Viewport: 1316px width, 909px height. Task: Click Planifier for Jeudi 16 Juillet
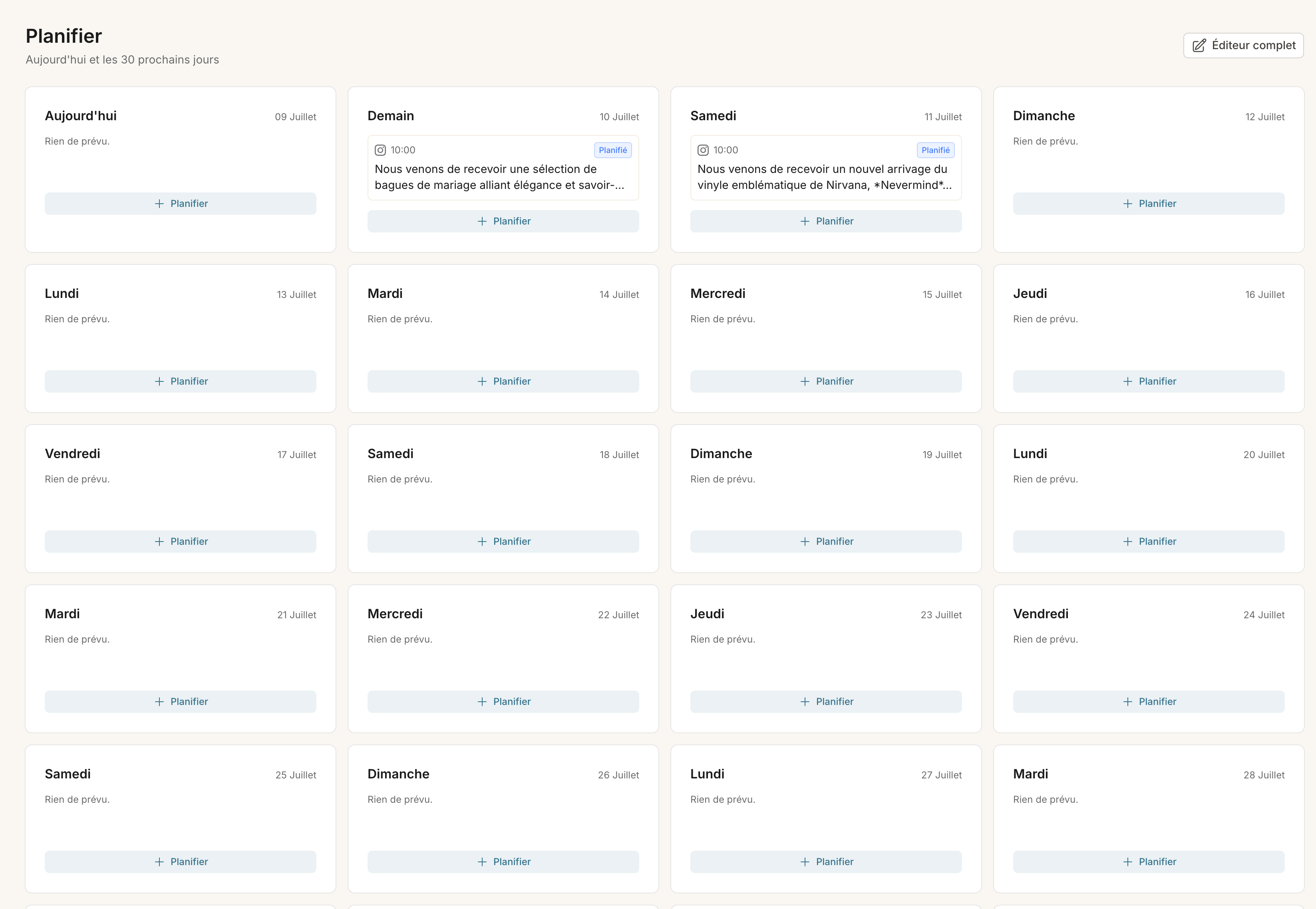coord(1149,381)
